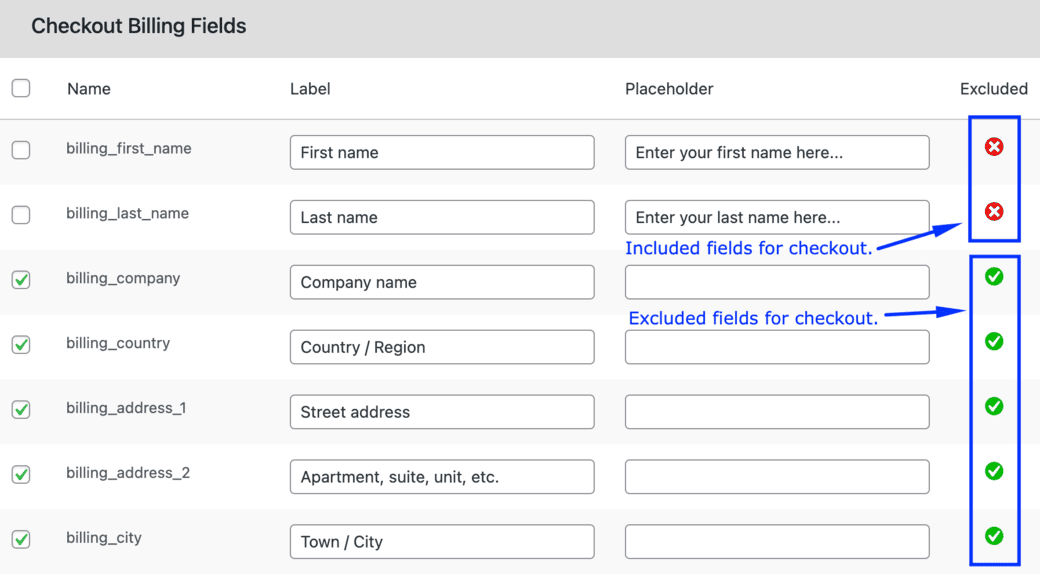Viewport: 1040px width, 577px height.
Task: Toggle the select-all checkbox in header
Action: [x=21, y=88]
